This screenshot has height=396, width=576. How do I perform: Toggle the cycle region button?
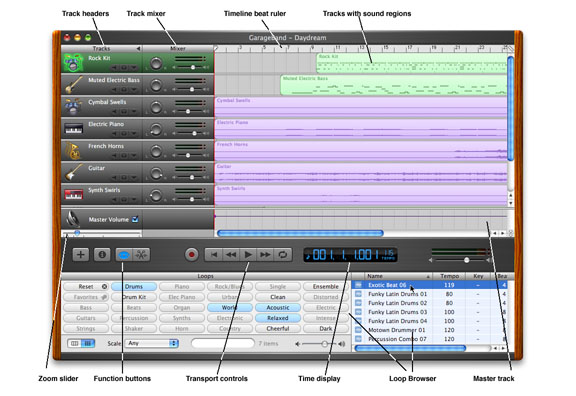283,255
